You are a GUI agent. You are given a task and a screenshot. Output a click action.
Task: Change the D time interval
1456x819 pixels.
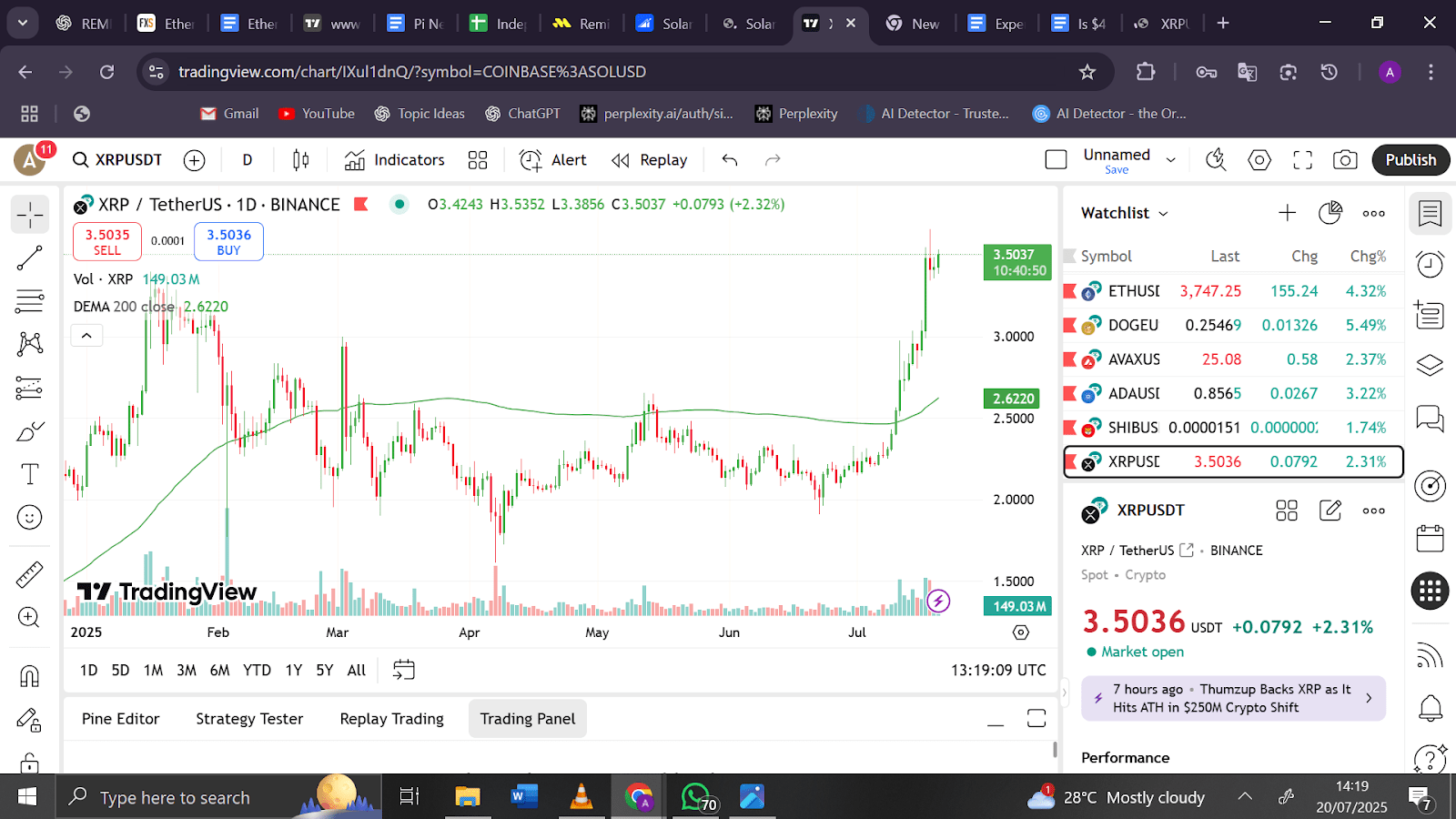coord(248,160)
